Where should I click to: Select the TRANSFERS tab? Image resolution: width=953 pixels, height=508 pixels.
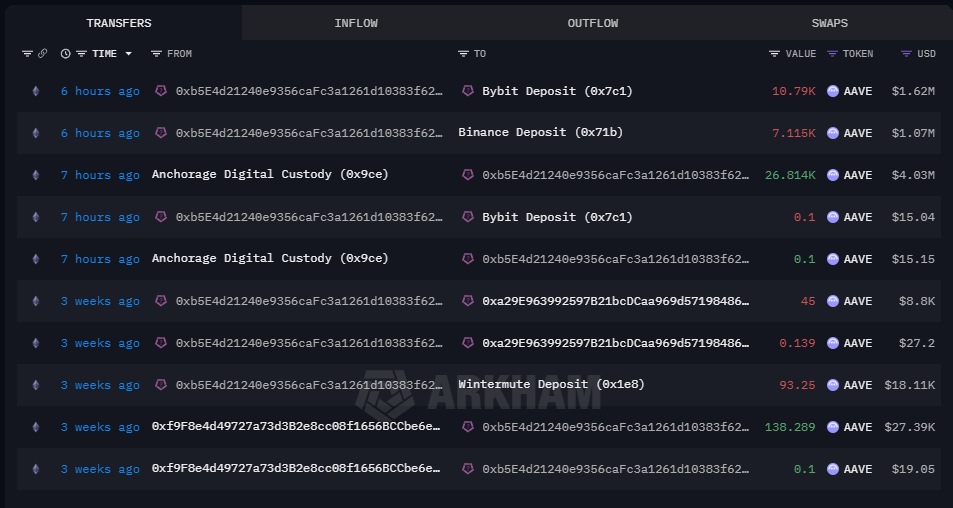point(119,23)
